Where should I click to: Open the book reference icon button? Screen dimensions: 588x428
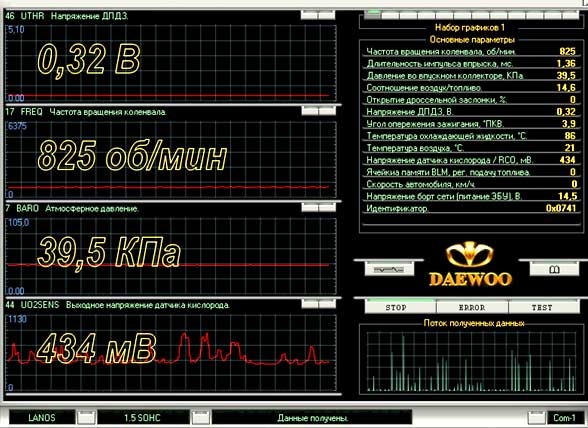tap(554, 269)
